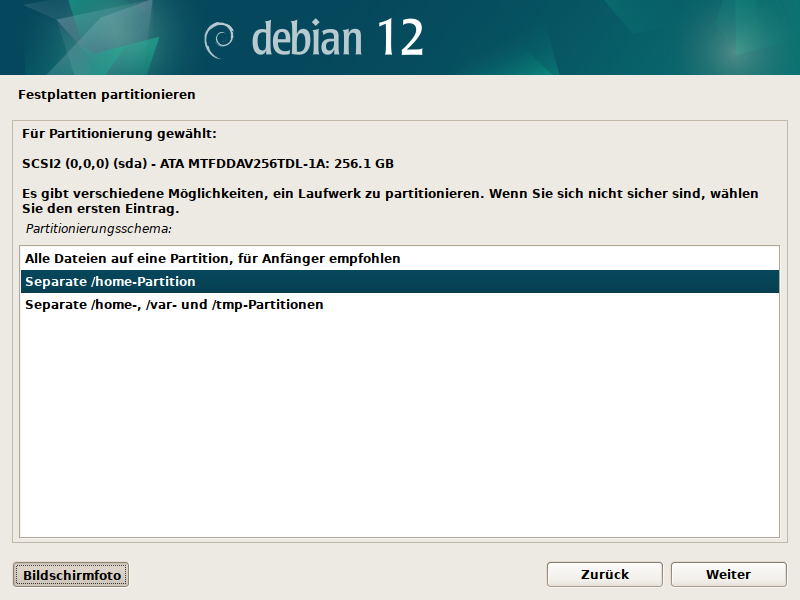Click the "Sie den ersten Eintrag." text line
800x600 pixels.
pos(98,210)
